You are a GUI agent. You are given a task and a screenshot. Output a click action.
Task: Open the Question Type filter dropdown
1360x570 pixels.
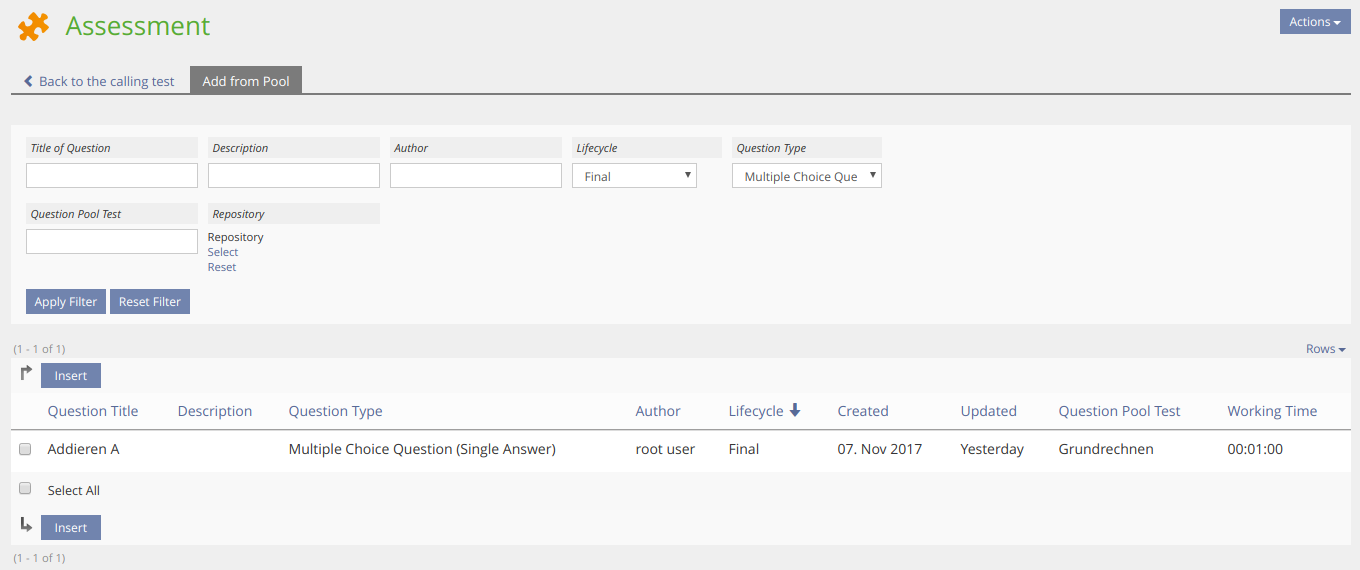(x=806, y=176)
